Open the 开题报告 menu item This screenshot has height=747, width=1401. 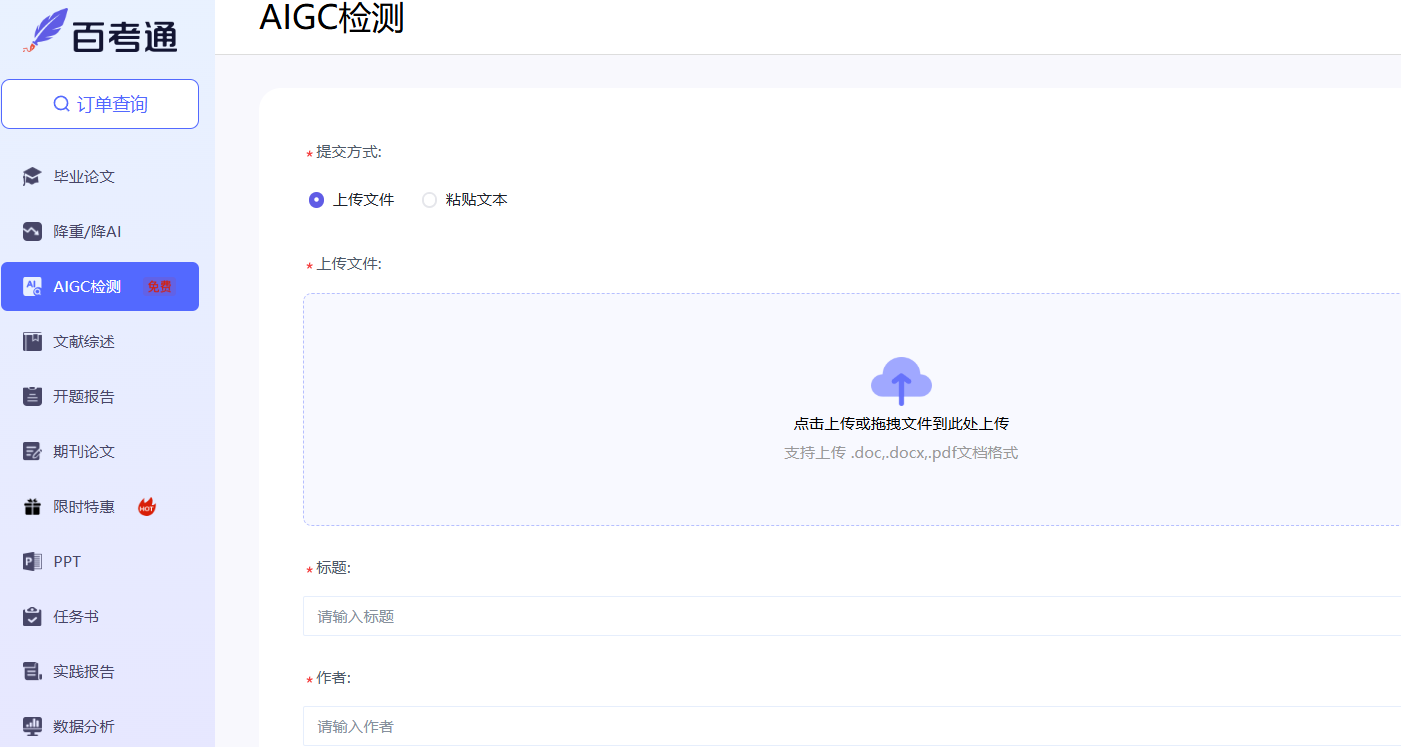tap(100, 397)
